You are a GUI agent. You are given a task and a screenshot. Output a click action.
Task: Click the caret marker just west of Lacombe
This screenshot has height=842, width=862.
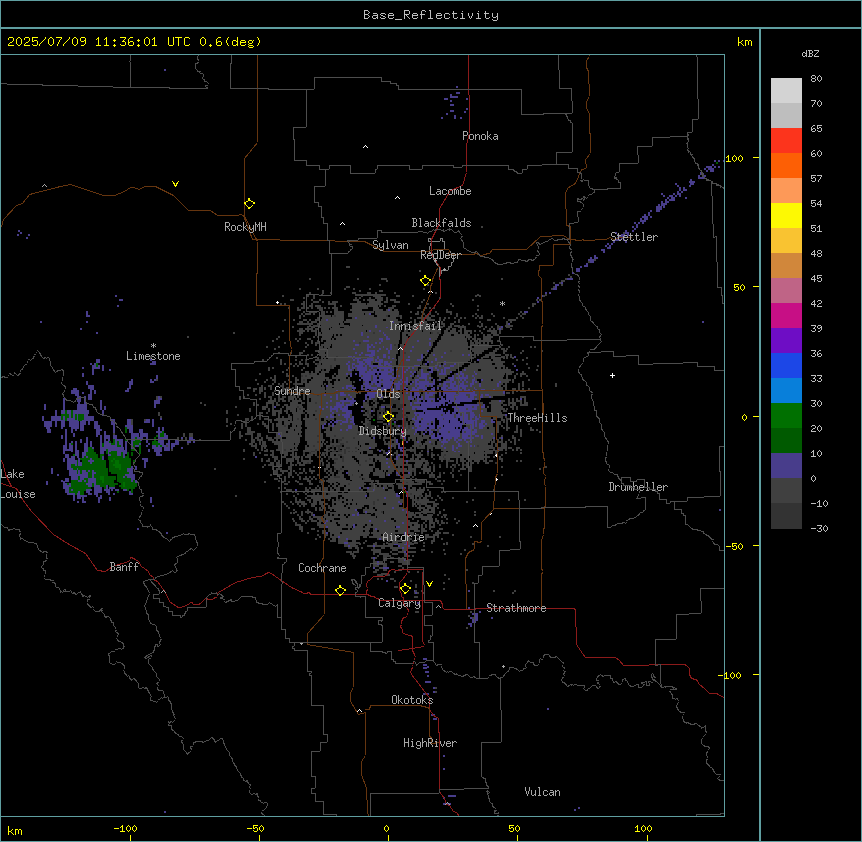397,198
